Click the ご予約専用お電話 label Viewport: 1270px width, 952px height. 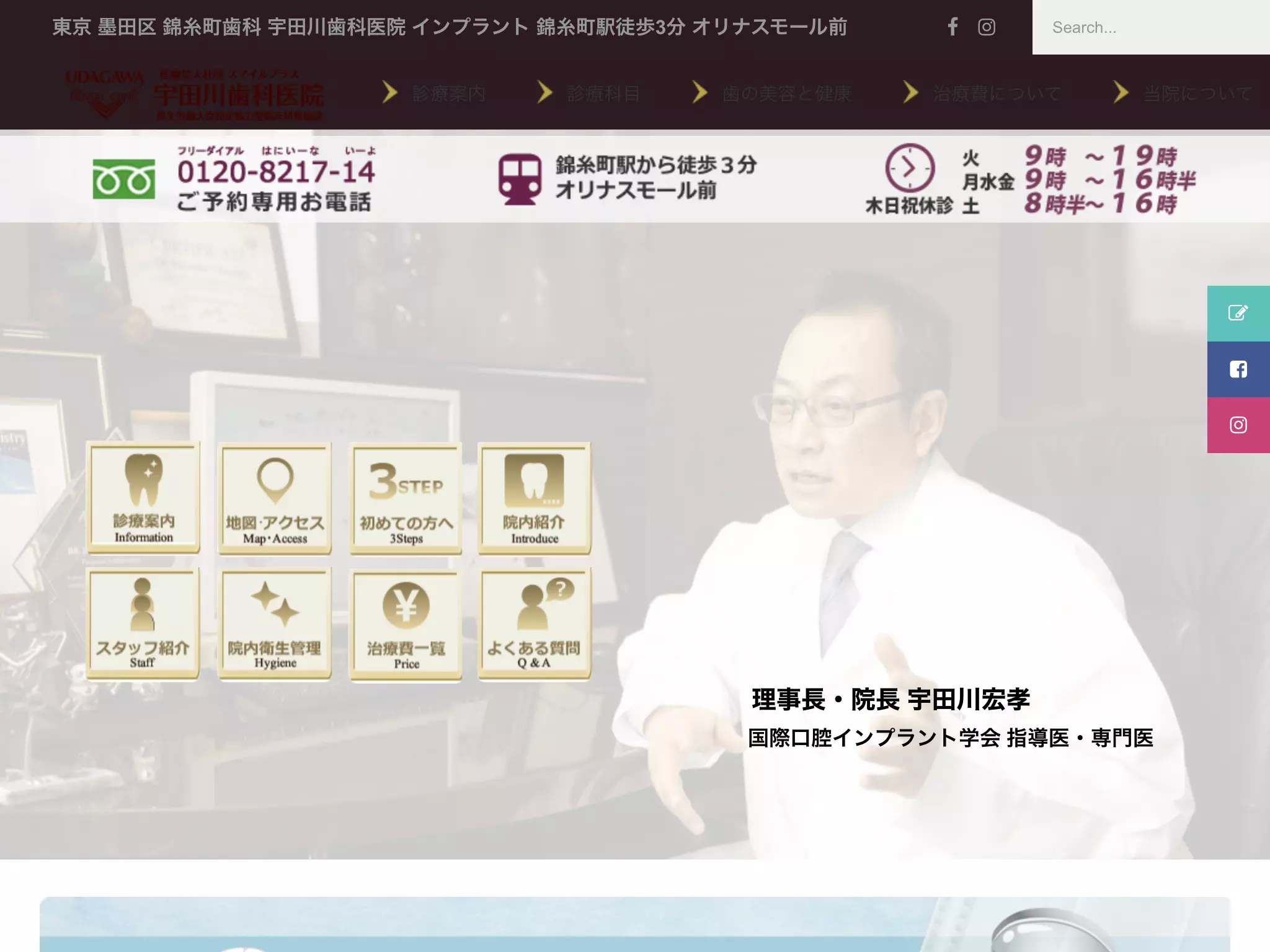[x=273, y=202]
